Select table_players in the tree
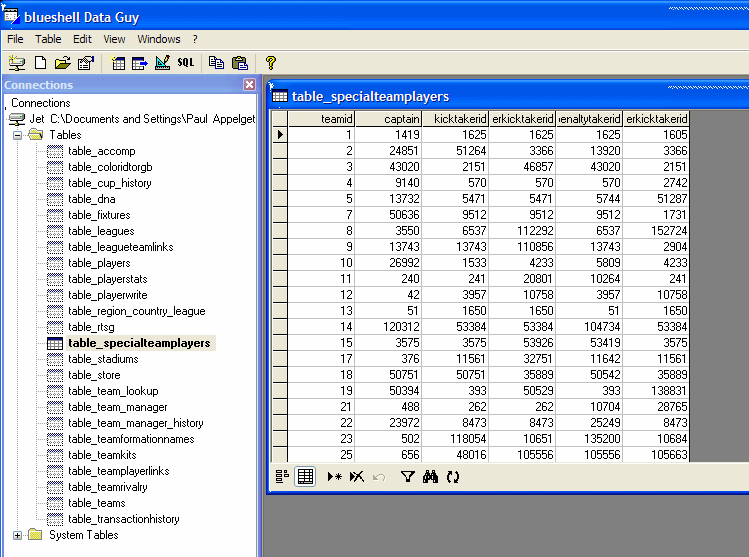 point(99,263)
